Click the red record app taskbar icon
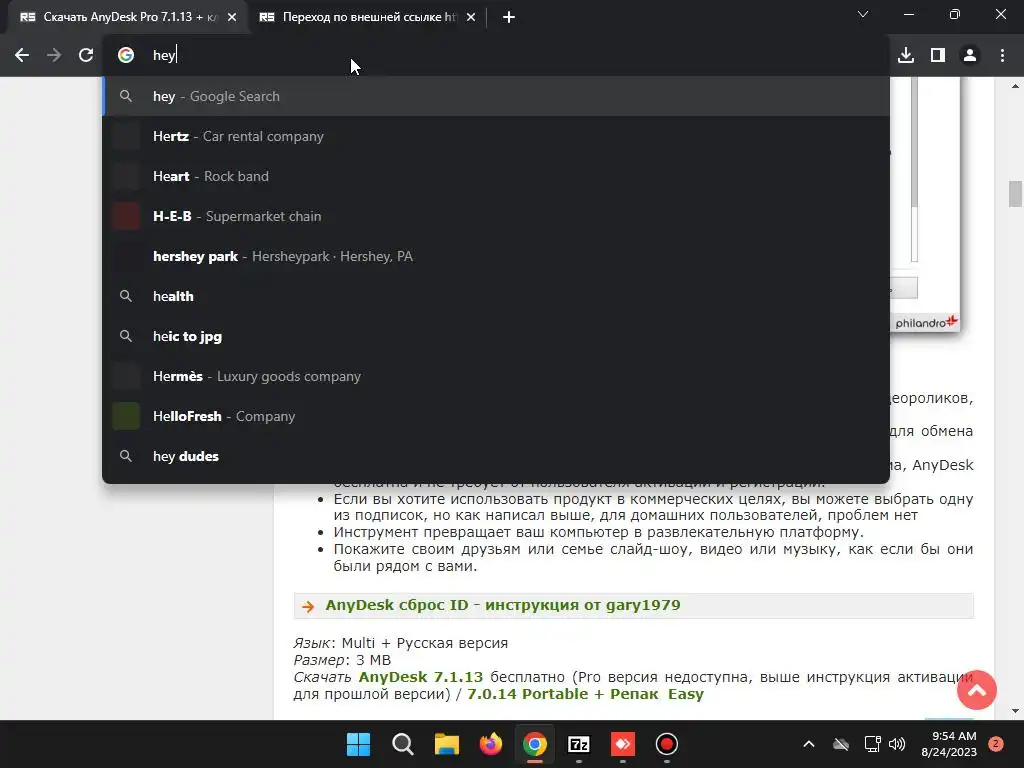The height and width of the screenshot is (768, 1024). [x=667, y=744]
